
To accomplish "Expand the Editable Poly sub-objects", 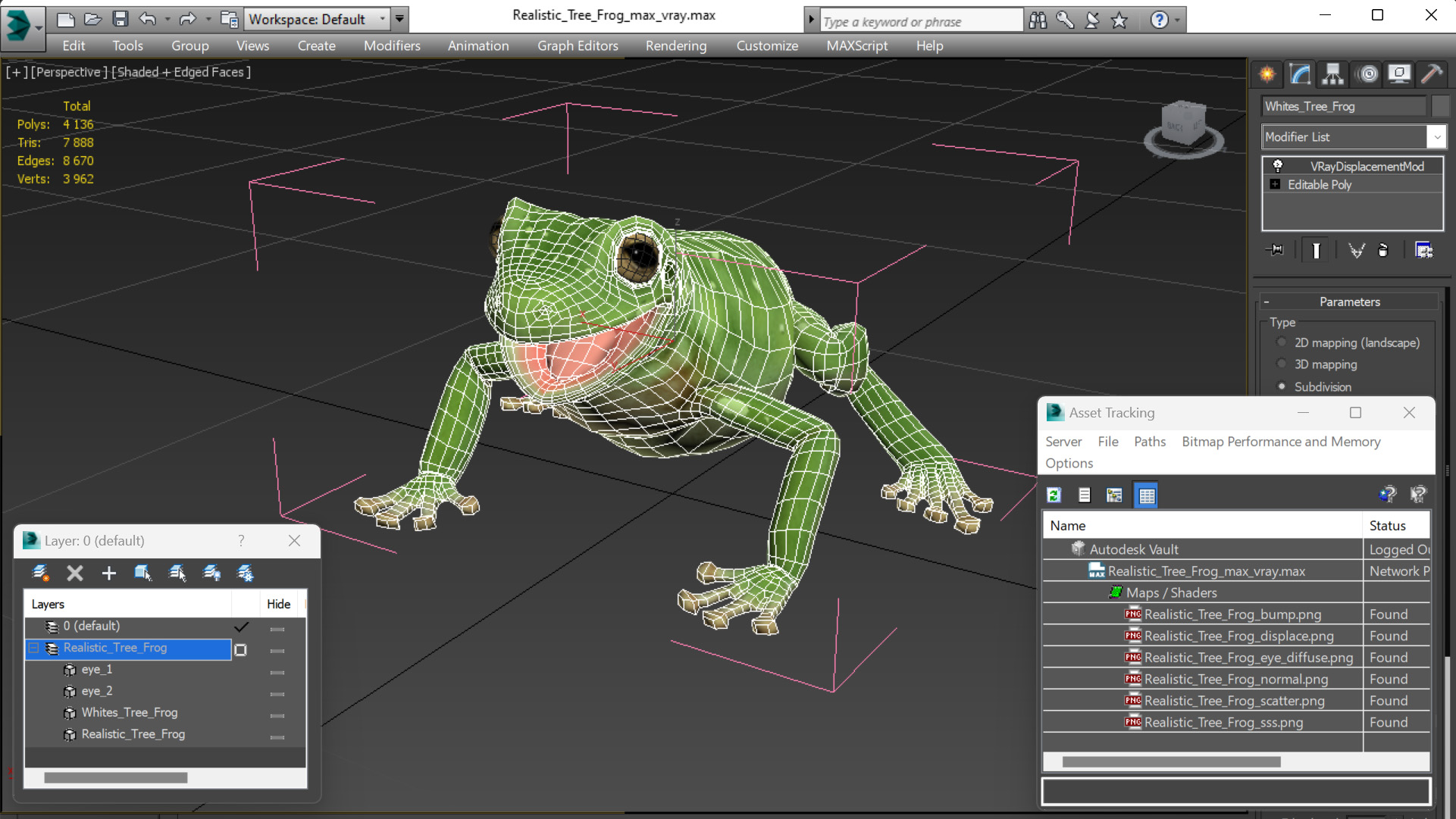I will (x=1275, y=184).
